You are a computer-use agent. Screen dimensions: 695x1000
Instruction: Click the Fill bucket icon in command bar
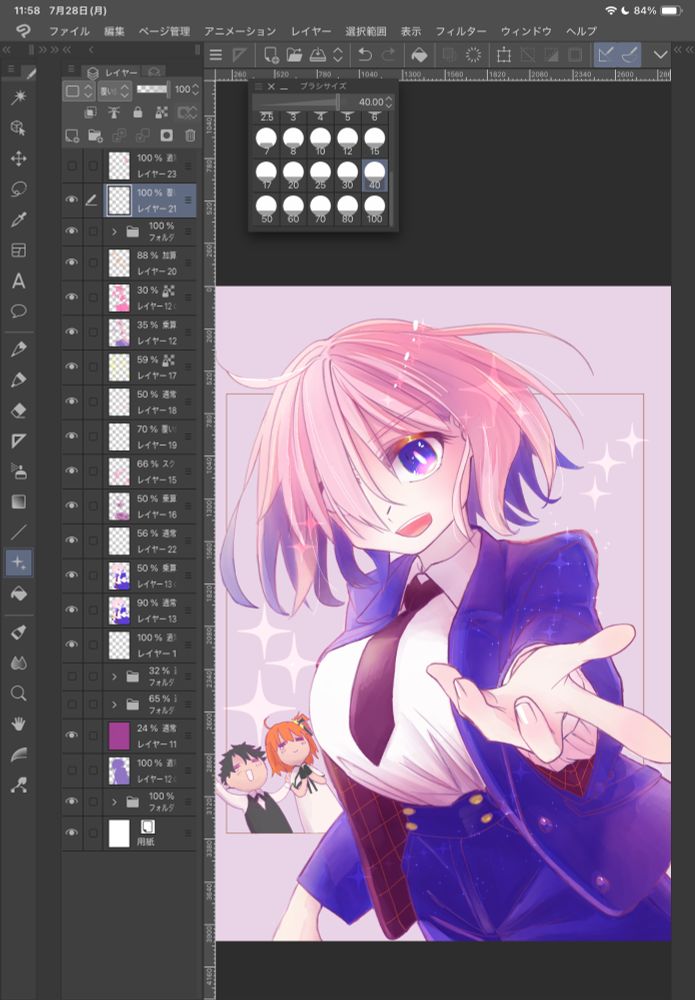coord(419,55)
